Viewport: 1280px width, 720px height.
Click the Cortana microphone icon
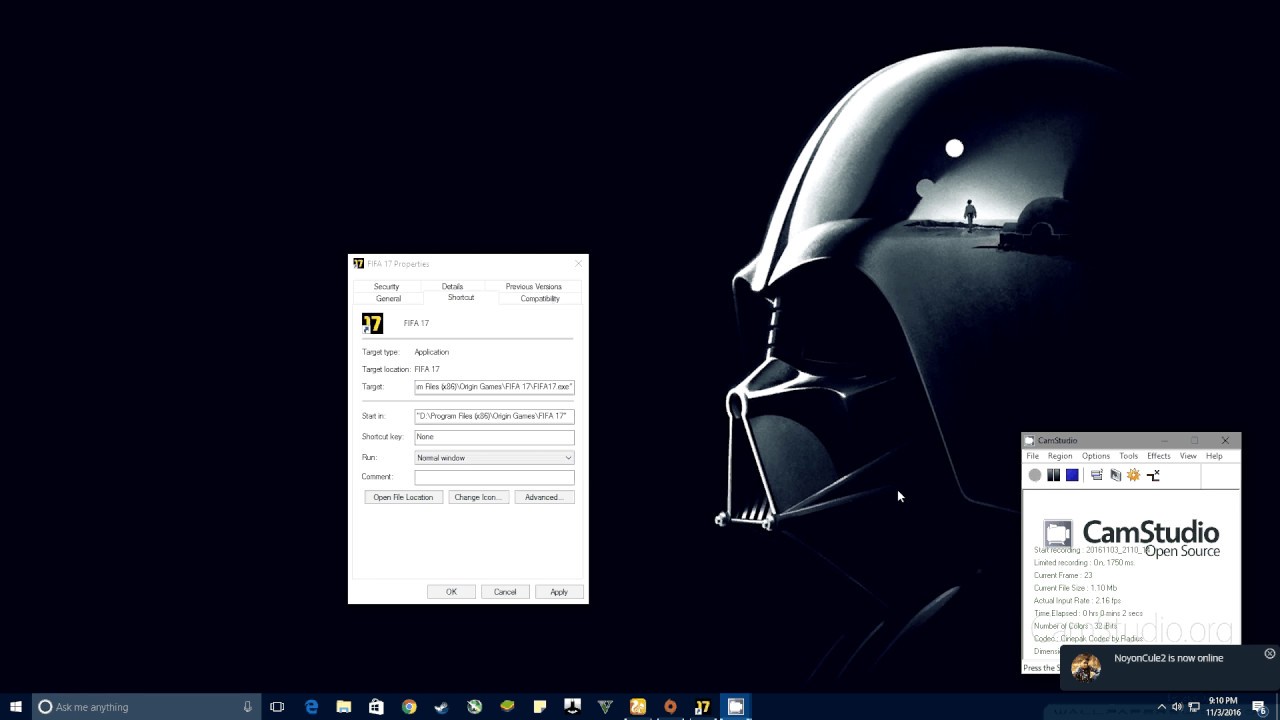(247, 707)
